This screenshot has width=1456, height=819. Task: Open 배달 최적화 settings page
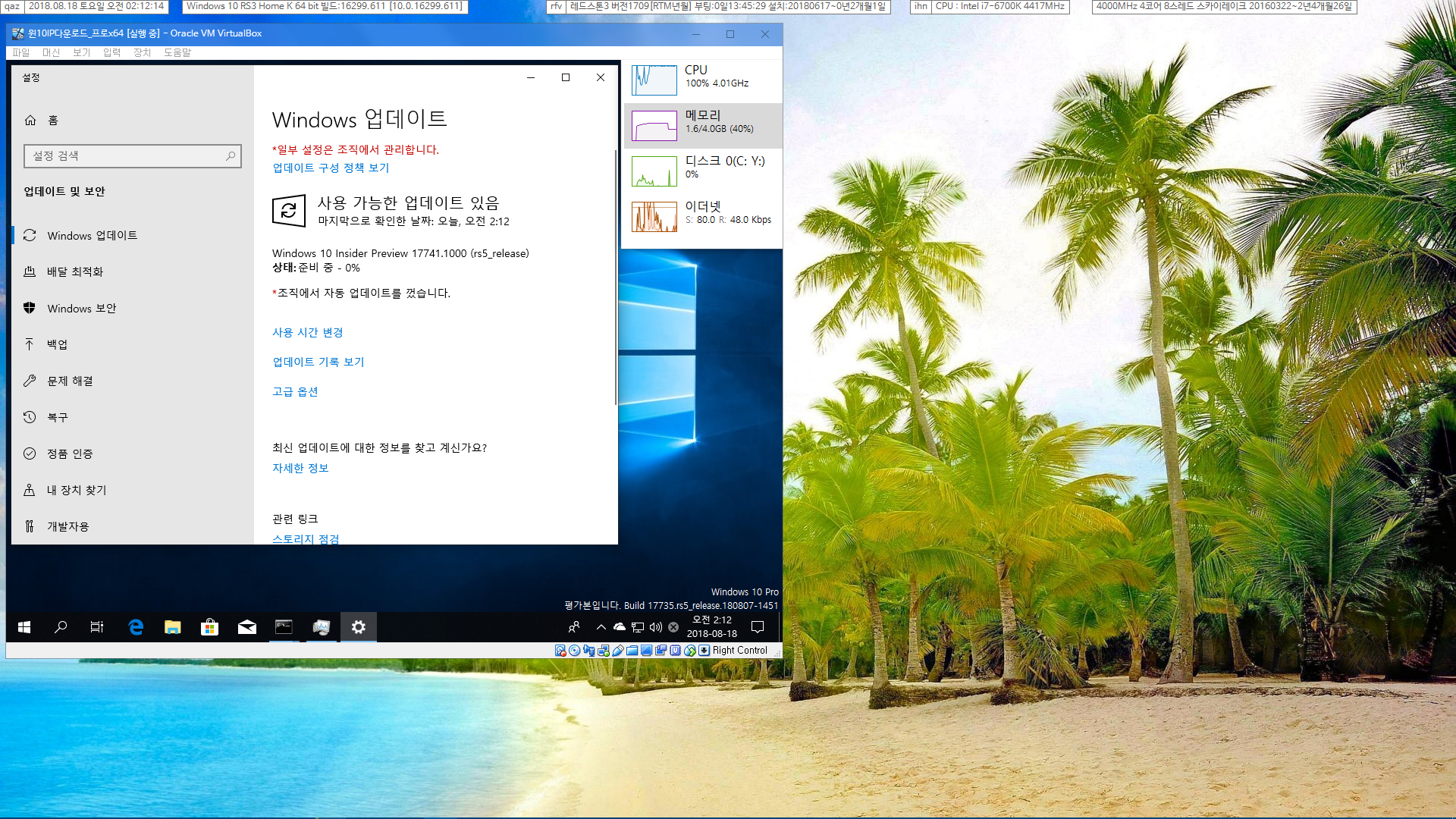[133, 271]
